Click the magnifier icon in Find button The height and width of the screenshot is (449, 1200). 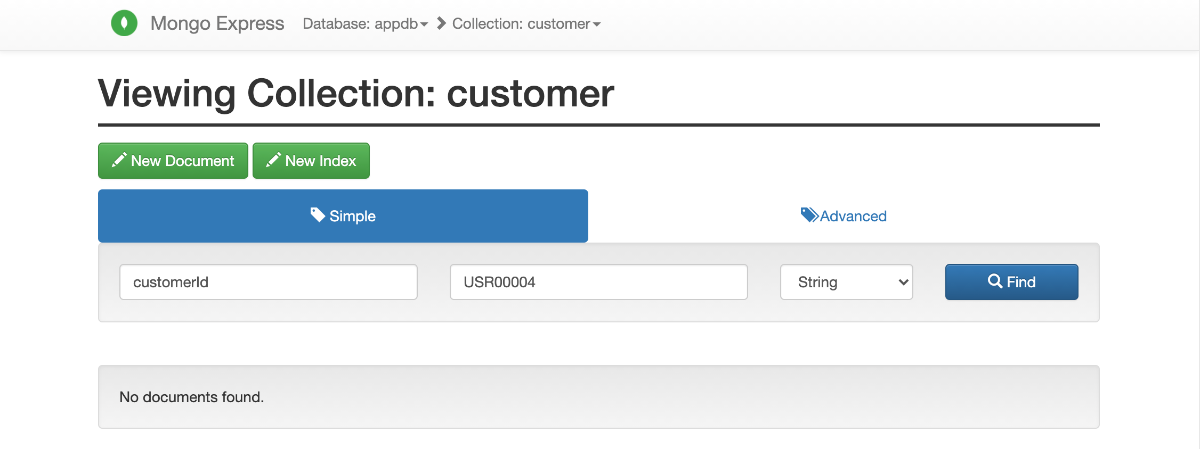tap(995, 282)
